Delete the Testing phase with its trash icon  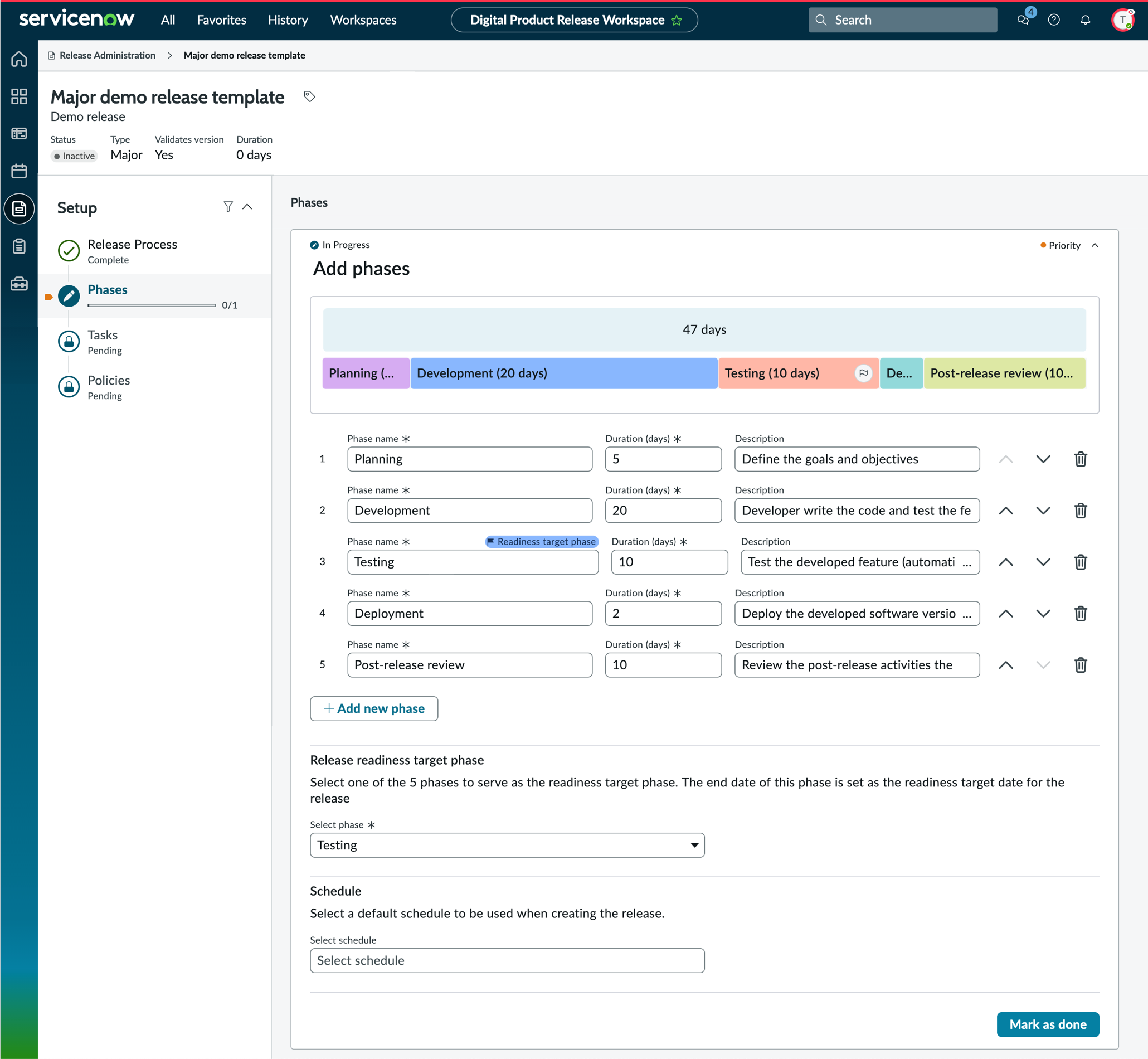point(1081,562)
